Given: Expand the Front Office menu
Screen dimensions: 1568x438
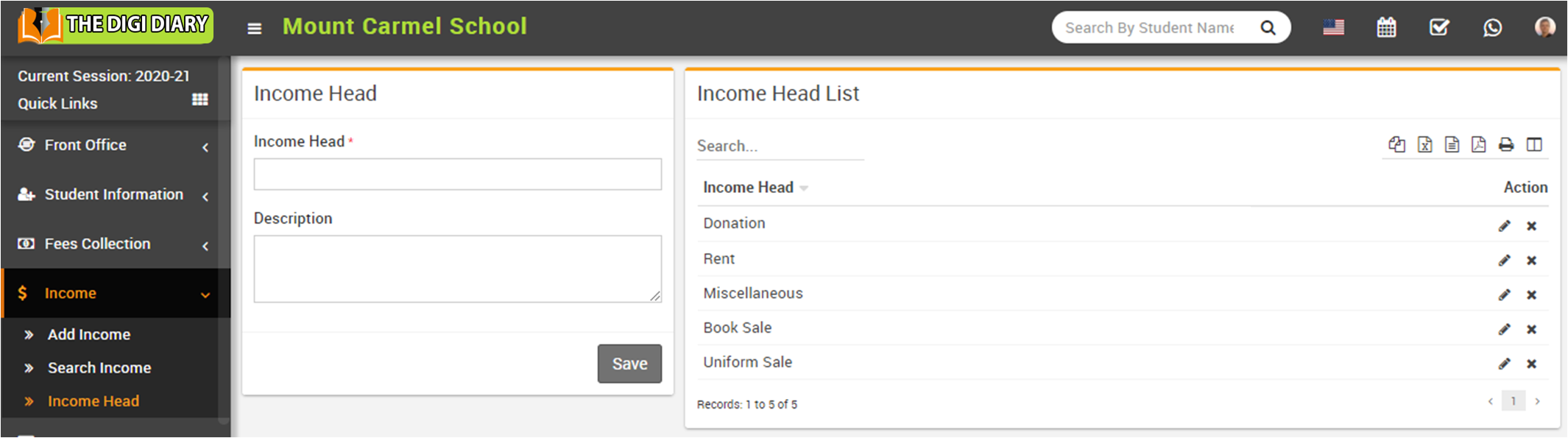Looking at the screenshot, I should (115, 146).
